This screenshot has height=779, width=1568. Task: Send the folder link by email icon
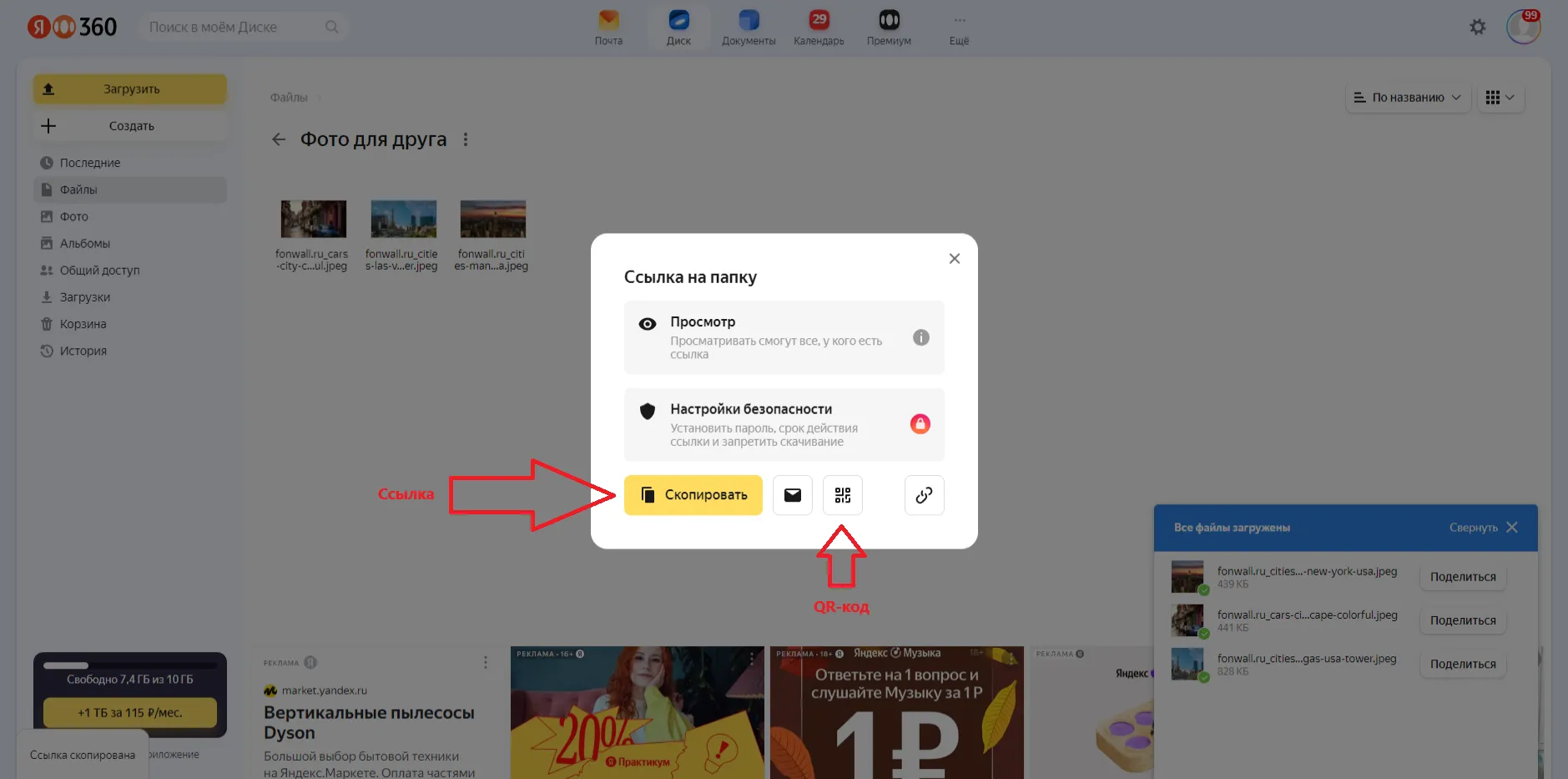(x=792, y=495)
